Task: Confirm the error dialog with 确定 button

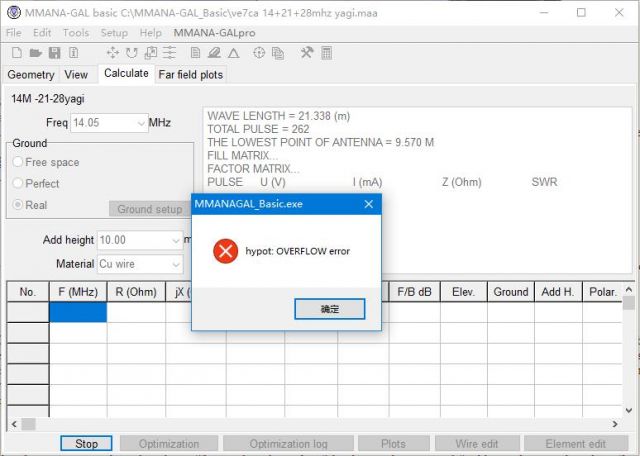Action: pyautogui.click(x=330, y=309)
